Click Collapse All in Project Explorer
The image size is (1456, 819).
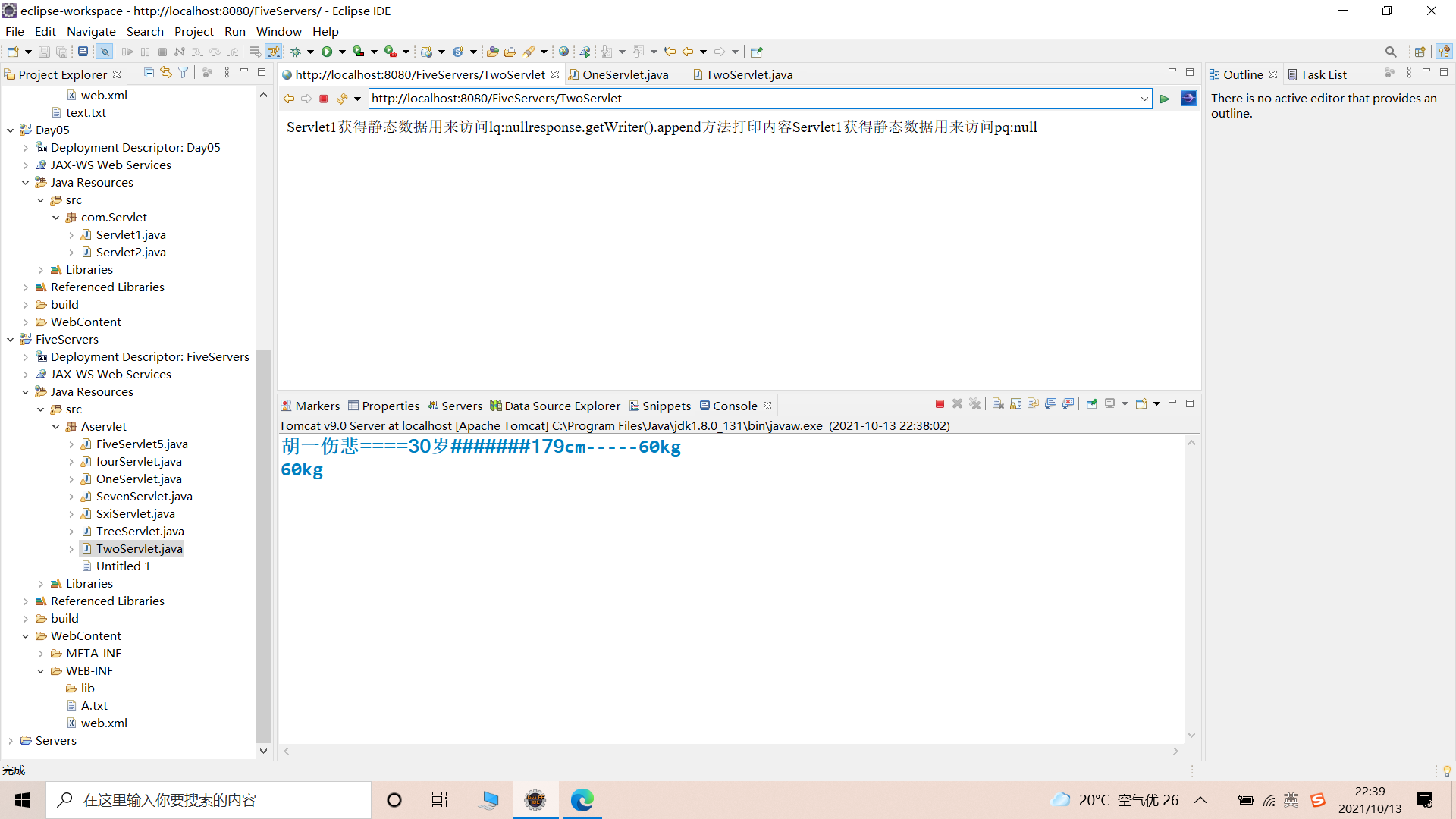point(149,73)
